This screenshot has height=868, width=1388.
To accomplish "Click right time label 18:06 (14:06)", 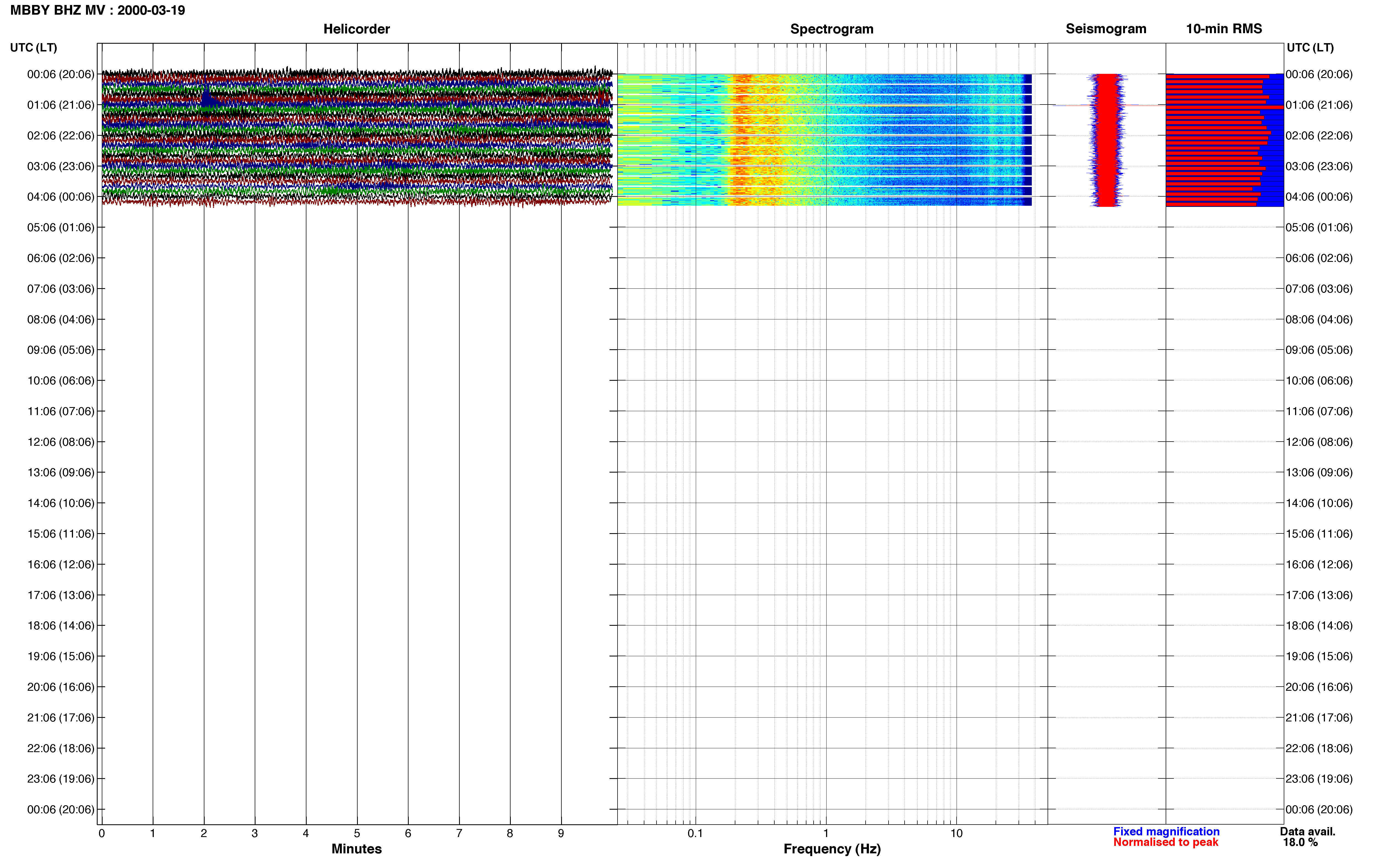I will [1319, 626].
